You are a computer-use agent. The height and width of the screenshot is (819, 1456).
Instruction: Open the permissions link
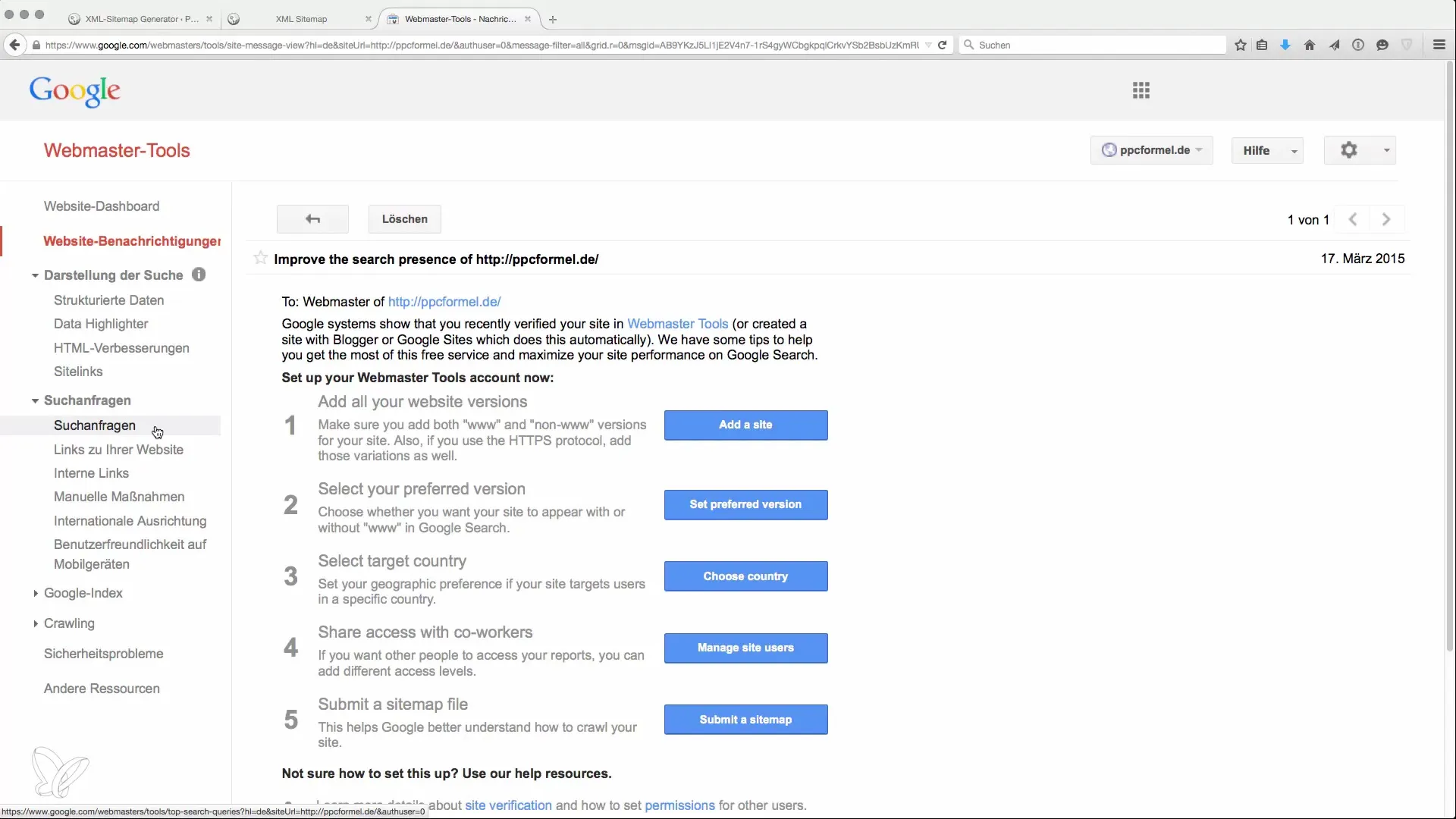coord(679,805)
